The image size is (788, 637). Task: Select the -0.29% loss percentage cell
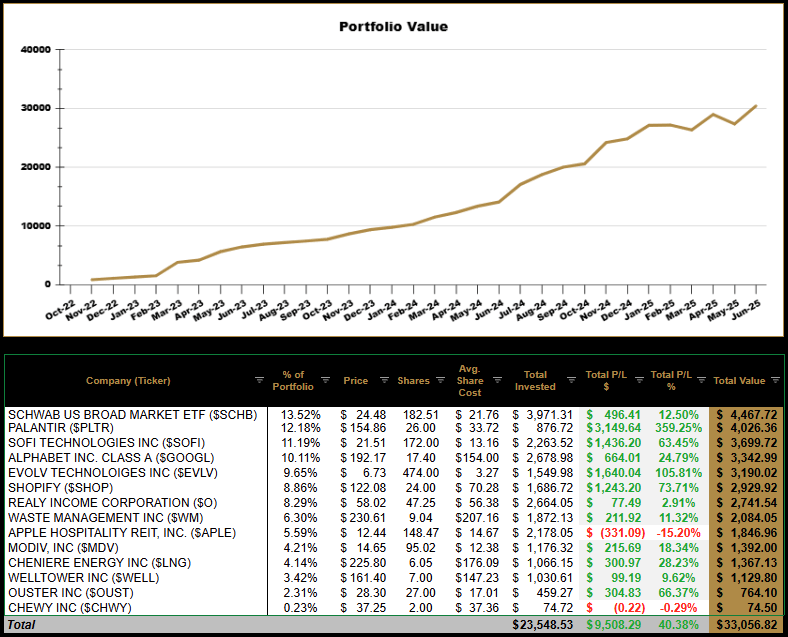(x=678, y=608)
